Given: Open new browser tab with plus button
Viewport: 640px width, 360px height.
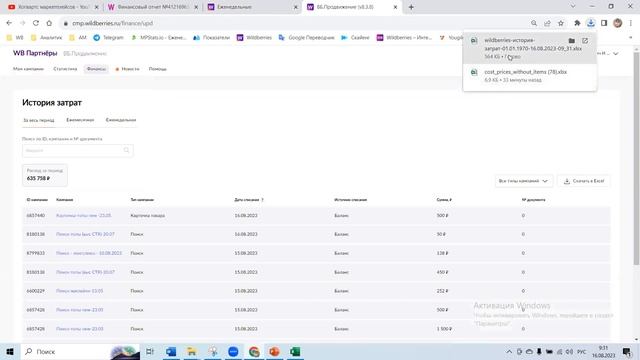Looking at the screenshot, I should point(411,7).
